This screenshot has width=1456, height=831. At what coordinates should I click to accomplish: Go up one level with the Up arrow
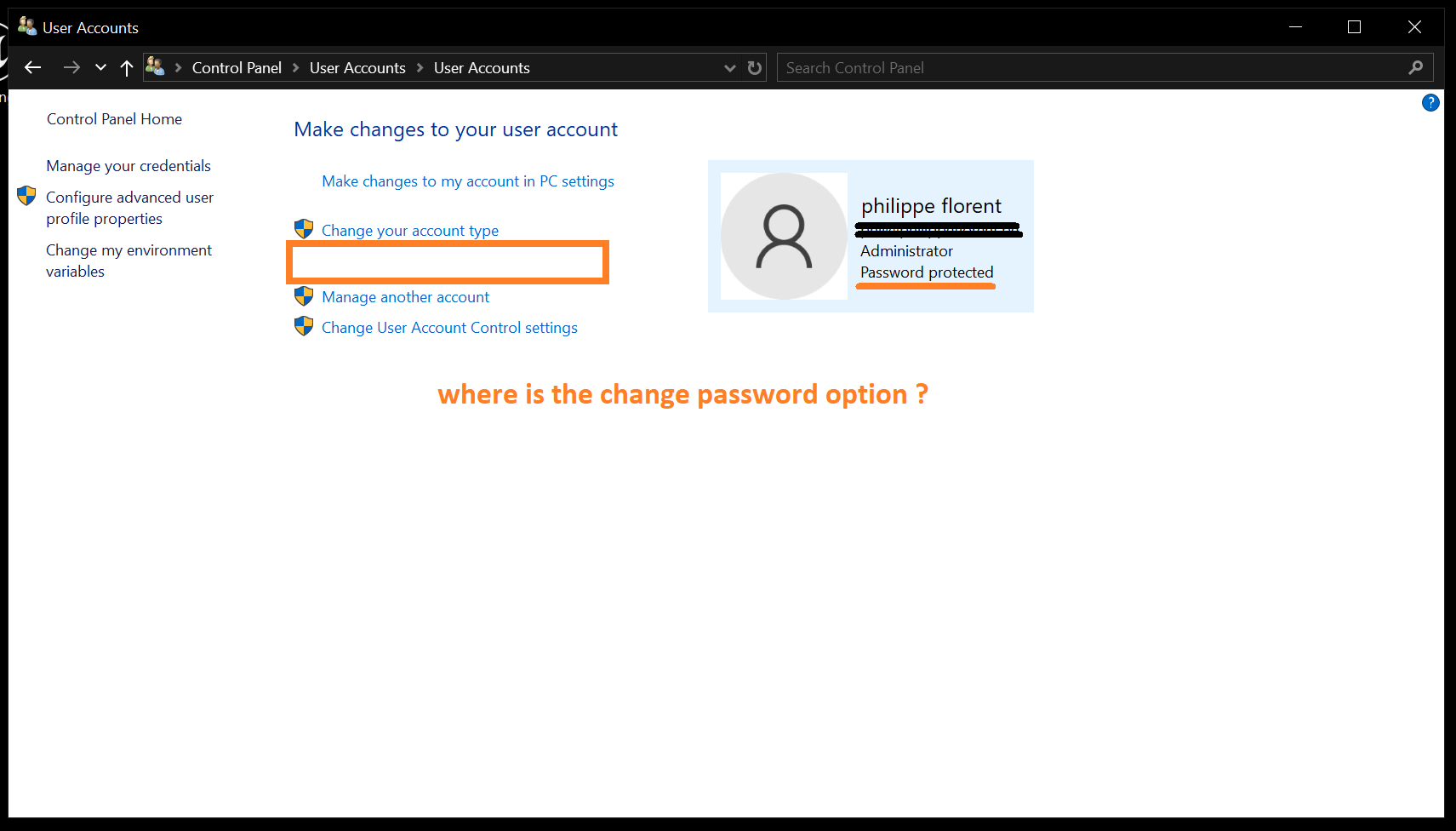click(x=127, y=68)
